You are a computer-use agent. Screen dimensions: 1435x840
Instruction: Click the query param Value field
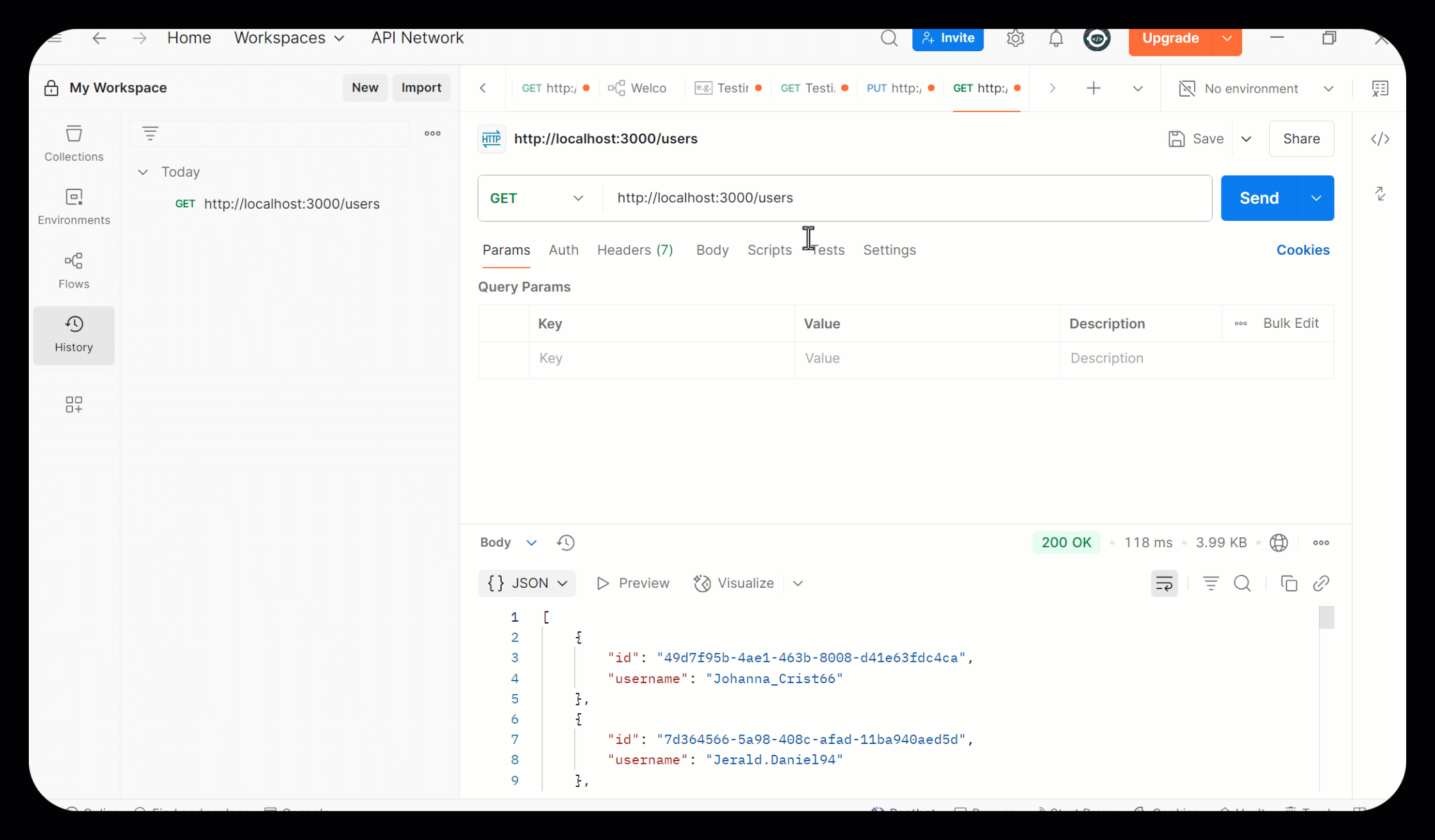pyautogui.click(x=926, y=359)
